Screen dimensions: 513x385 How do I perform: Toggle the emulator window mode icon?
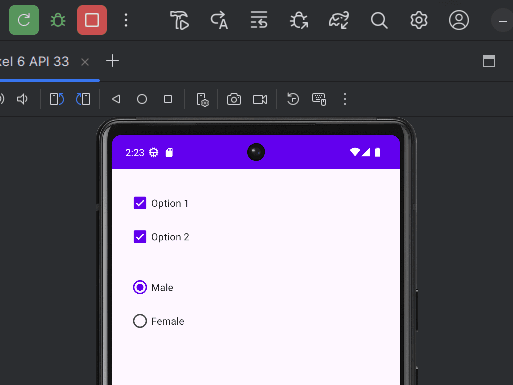489,61
